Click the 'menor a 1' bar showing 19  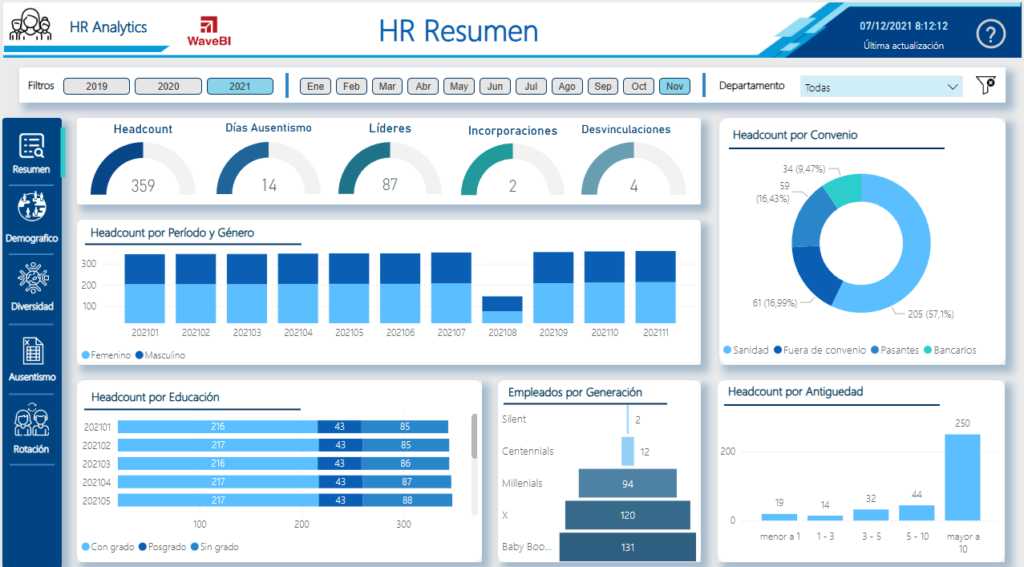(779, 517)
